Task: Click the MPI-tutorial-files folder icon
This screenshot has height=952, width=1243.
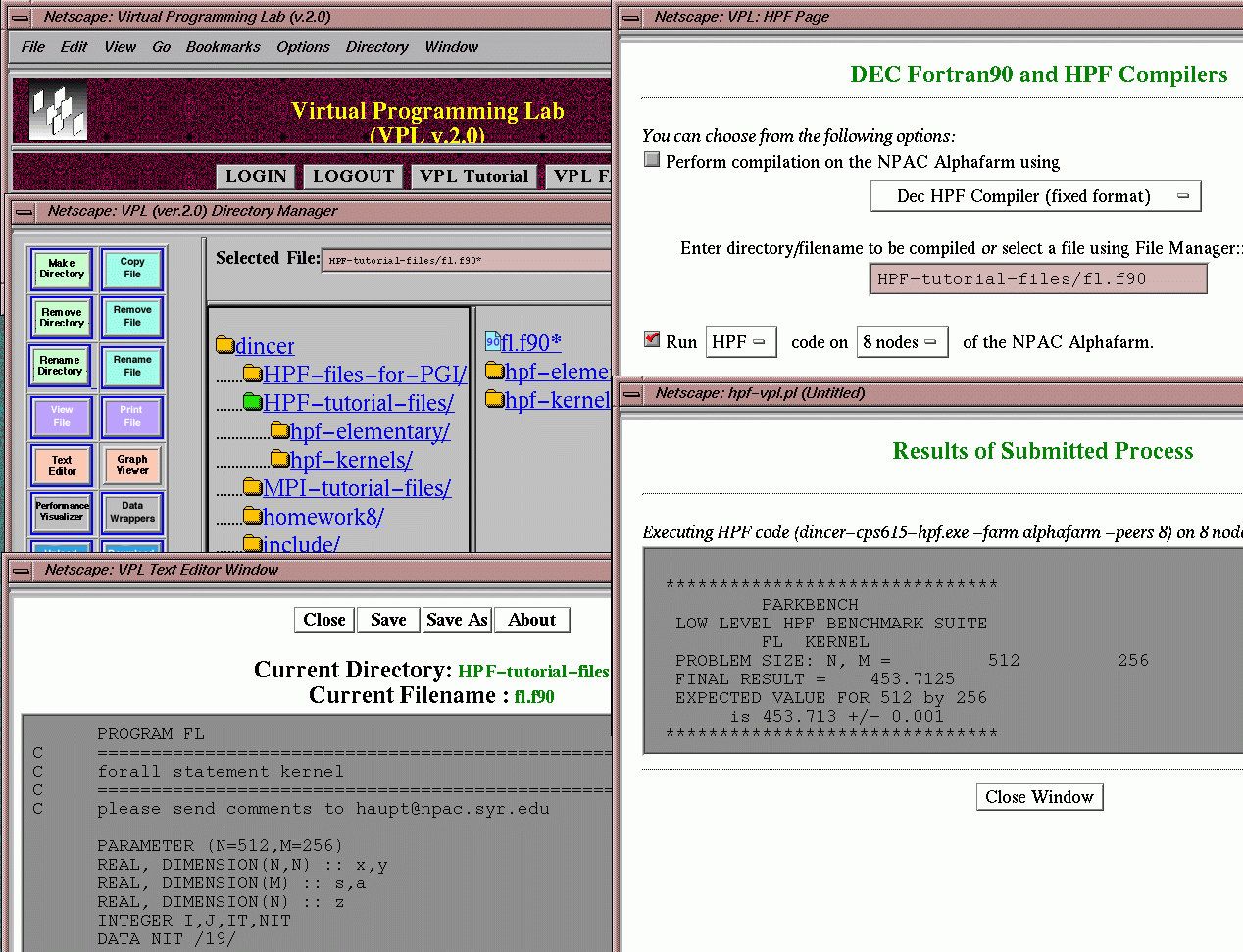Action: [x=253, y=486]
